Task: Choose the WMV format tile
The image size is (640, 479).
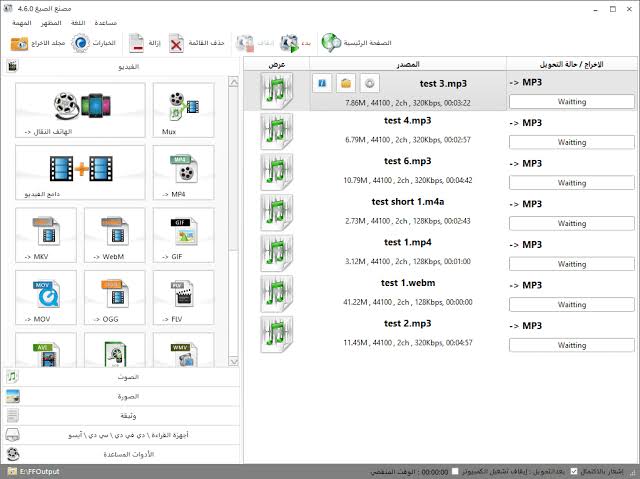Action: coord(183,350)
